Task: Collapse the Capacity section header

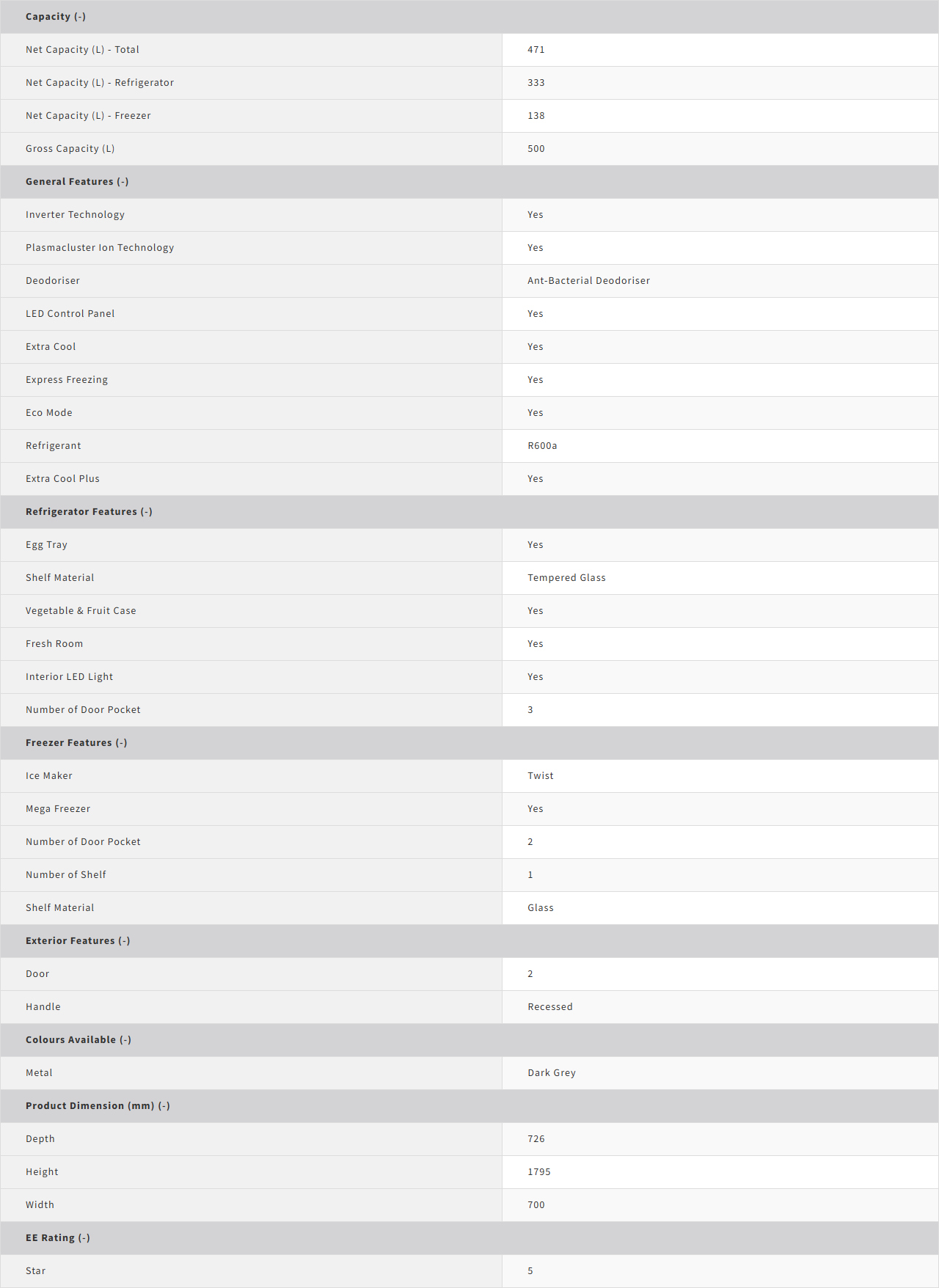Action: [x=56, y=17]
